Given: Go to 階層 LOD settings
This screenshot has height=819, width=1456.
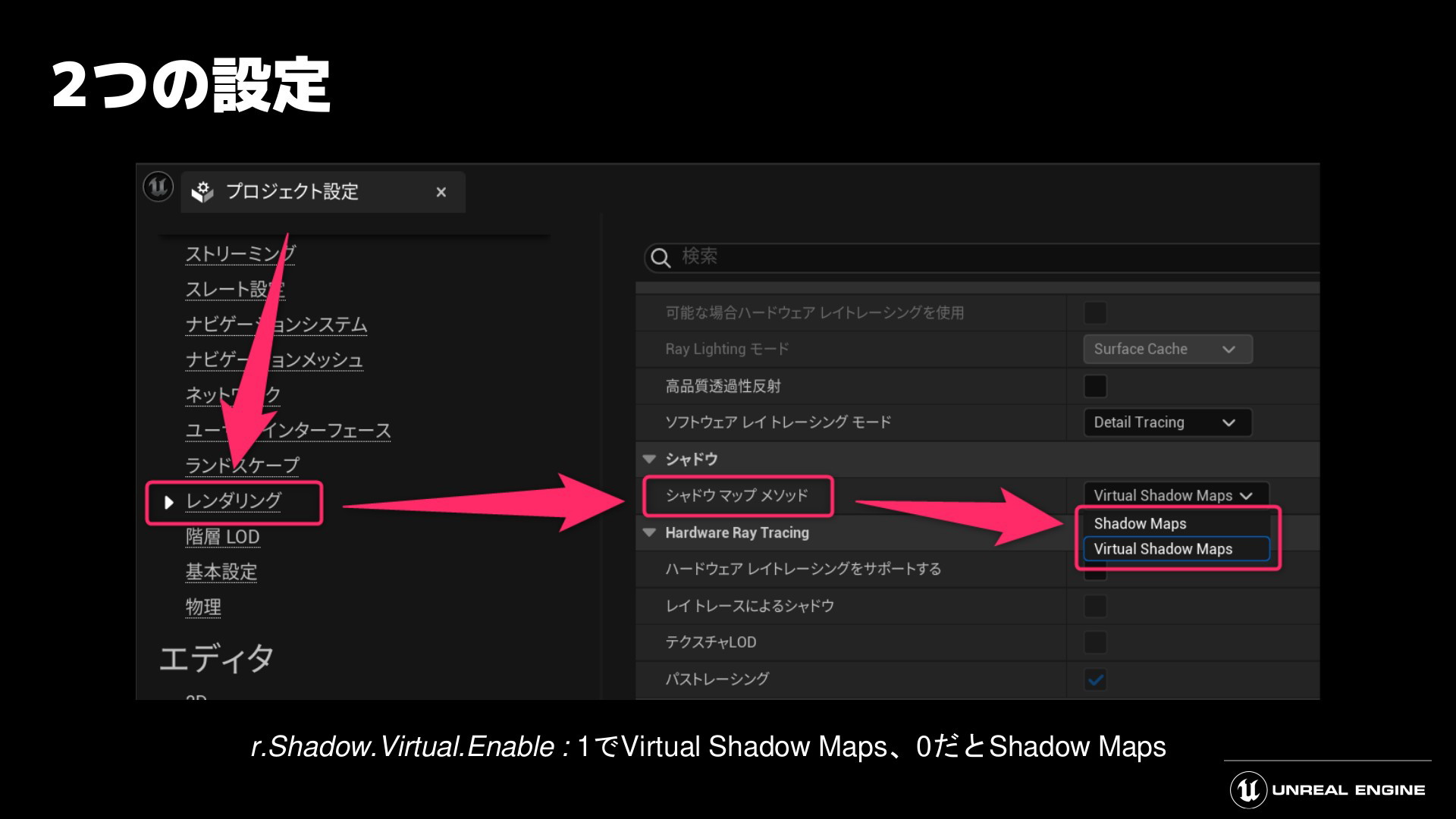Looking at the screenshot, I should pos(222,537).
